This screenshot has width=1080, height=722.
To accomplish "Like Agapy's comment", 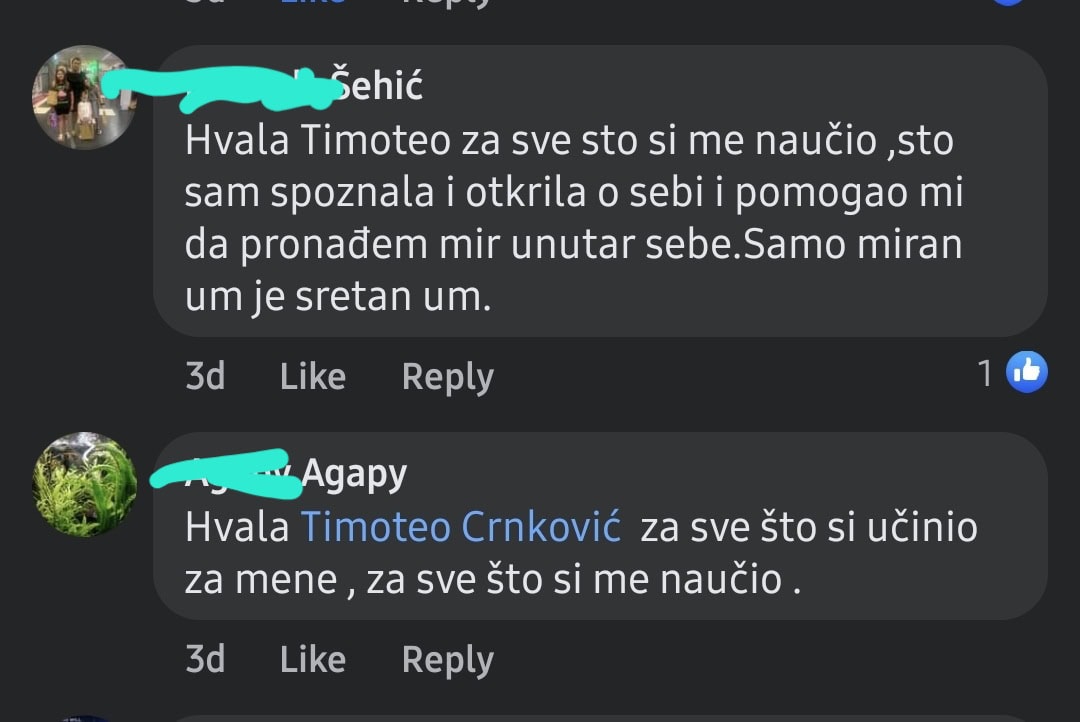I will click(313, 659).
